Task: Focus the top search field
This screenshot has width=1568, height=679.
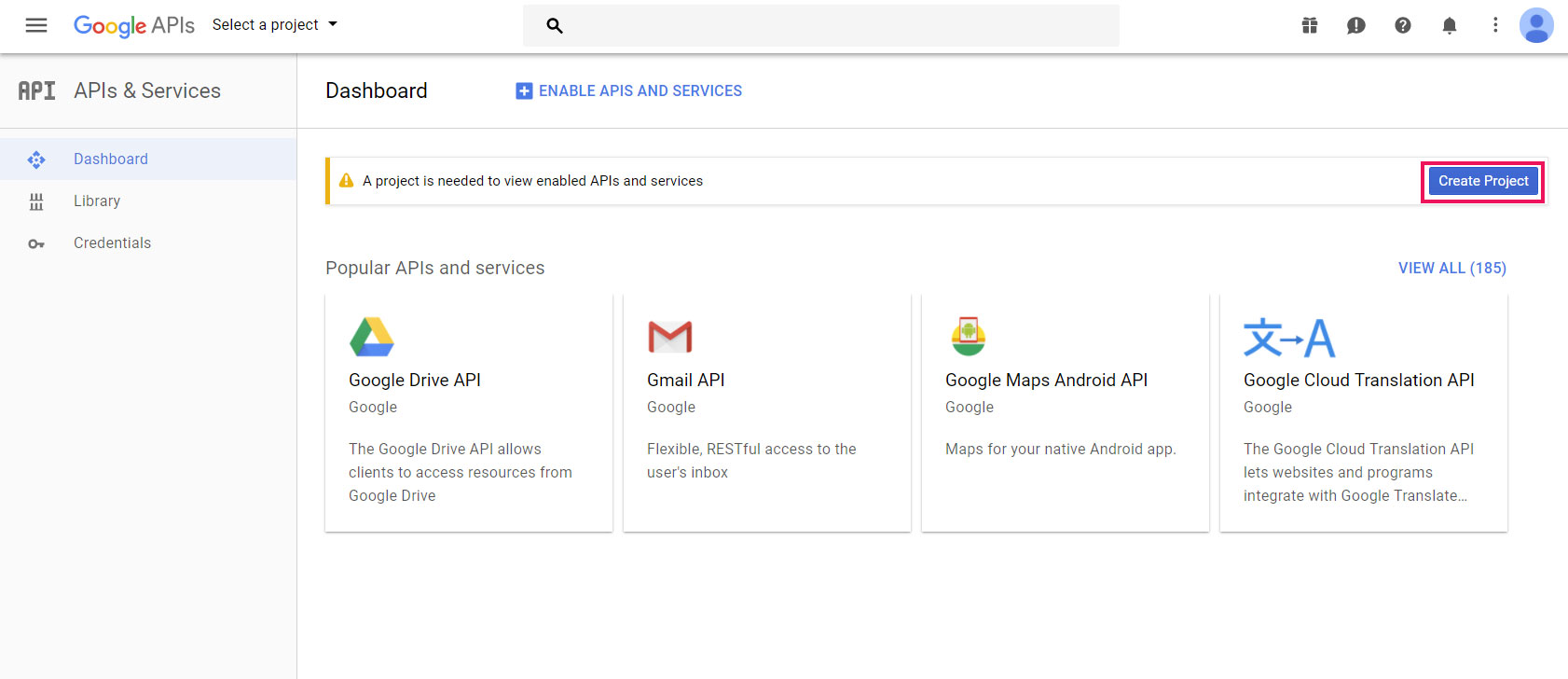Action: pos(821,25)
